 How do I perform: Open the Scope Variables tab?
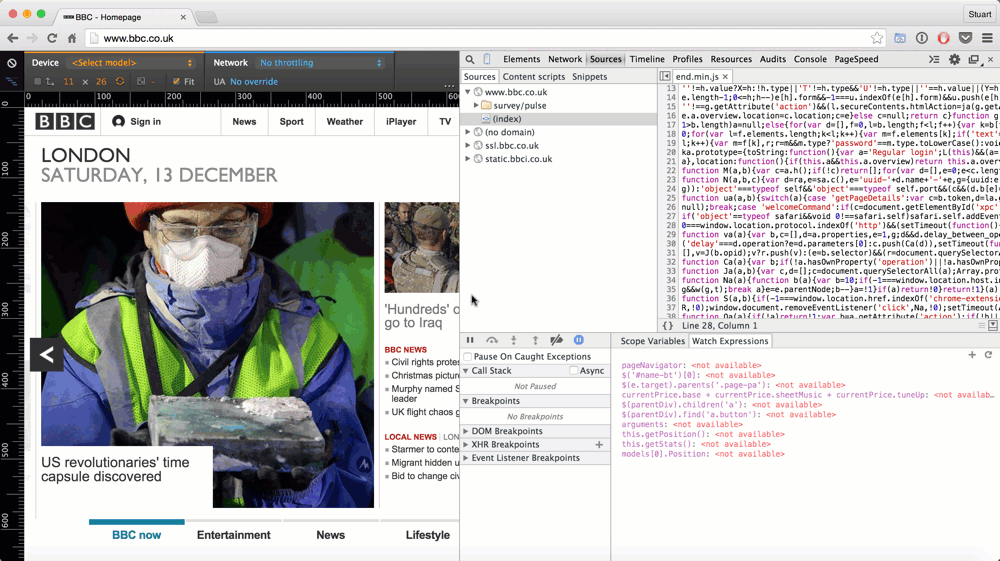pos(652,341)
